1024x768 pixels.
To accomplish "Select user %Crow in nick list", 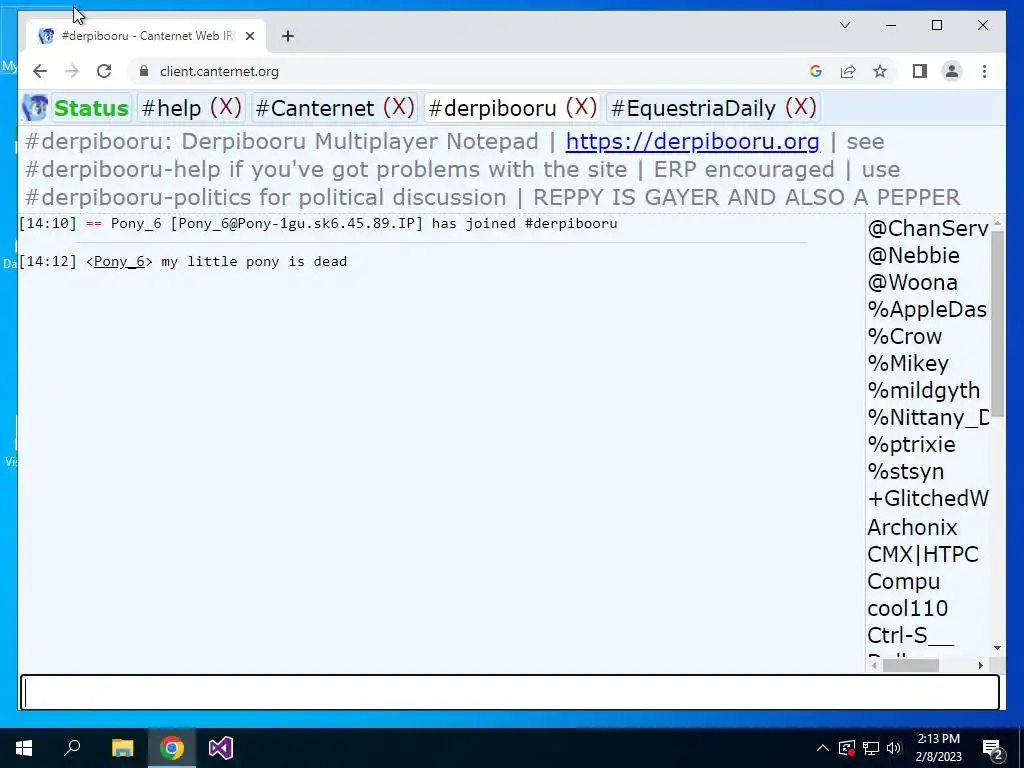I will click(x=904, y=336).
